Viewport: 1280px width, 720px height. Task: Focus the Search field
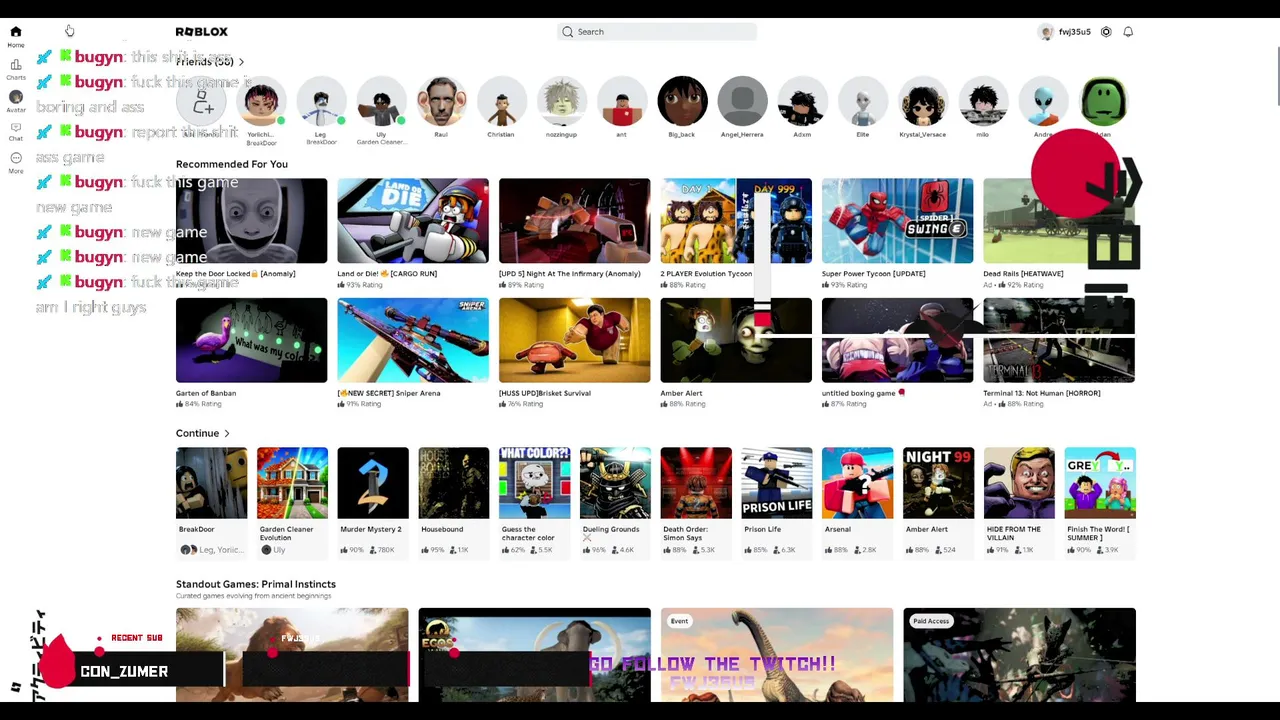(657, 32)
